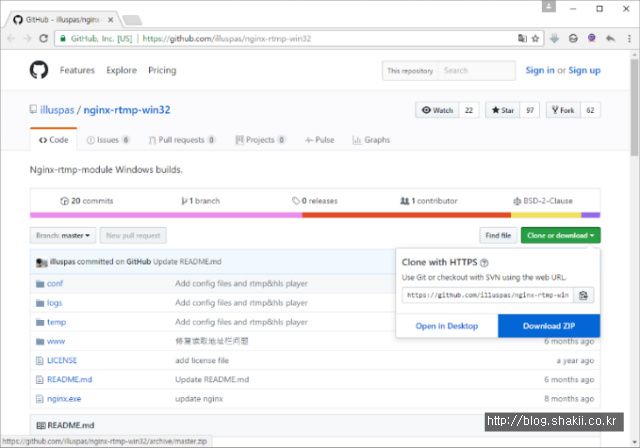Open the logs folder

[54, 303]
